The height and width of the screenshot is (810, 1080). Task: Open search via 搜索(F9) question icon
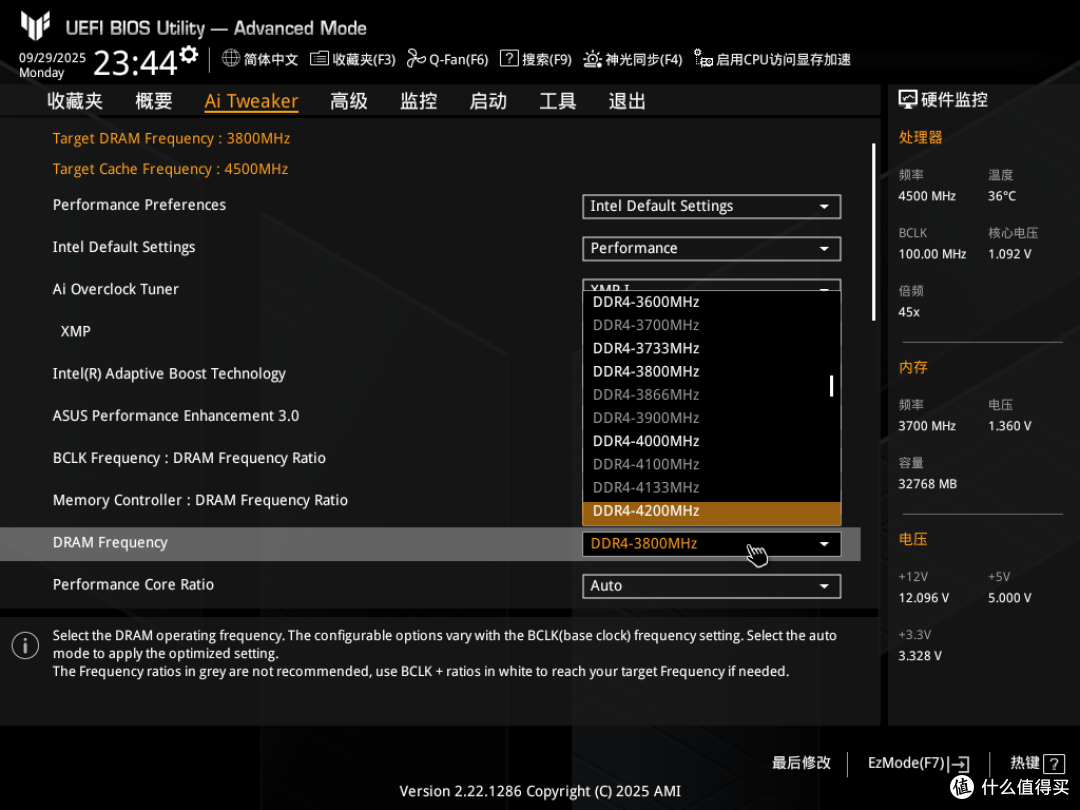pos(509,59)
